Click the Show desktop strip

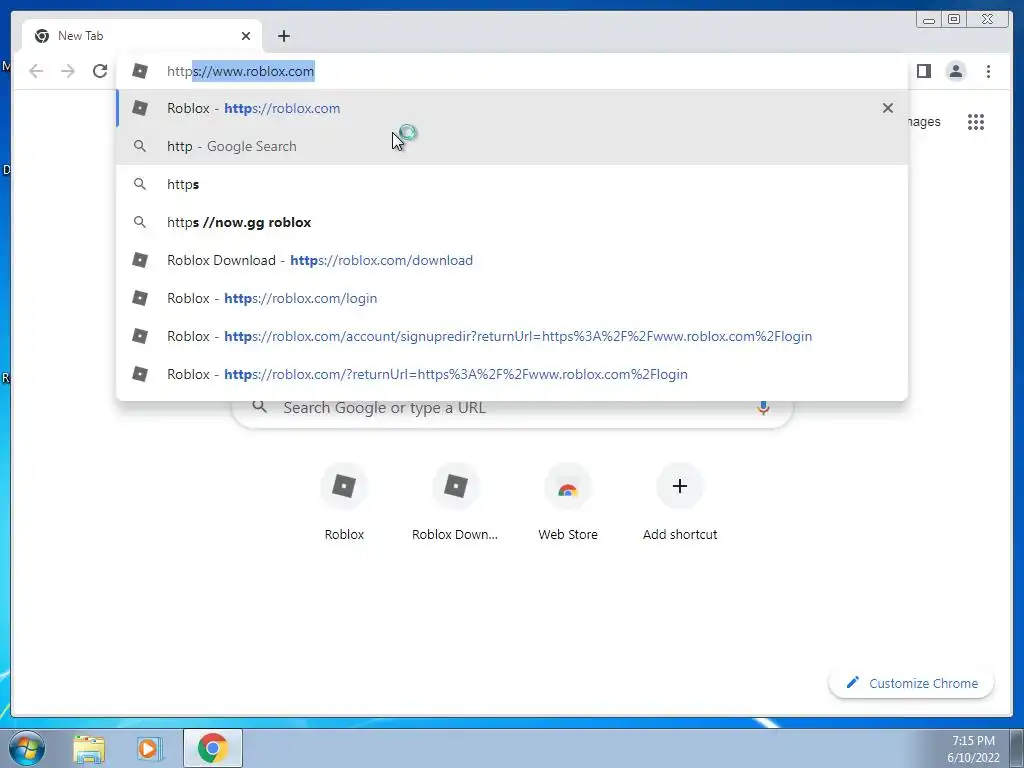coord(1017,748)
